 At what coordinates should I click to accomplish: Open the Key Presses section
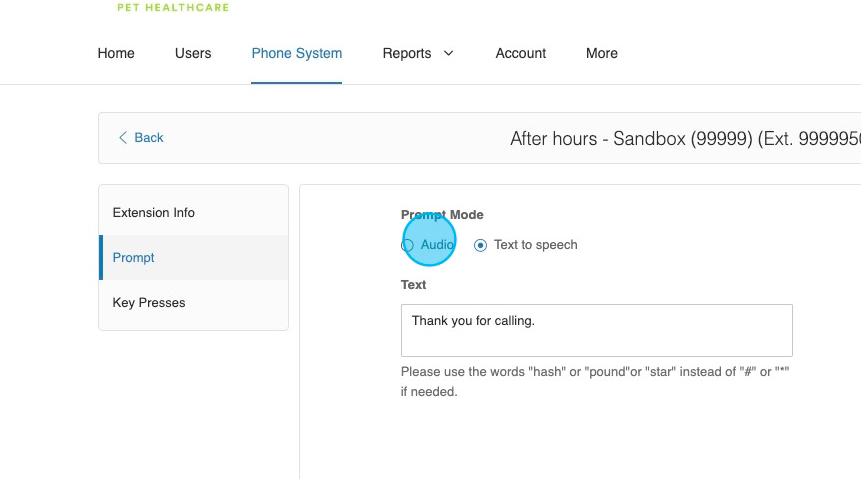[x=149, y=302]
